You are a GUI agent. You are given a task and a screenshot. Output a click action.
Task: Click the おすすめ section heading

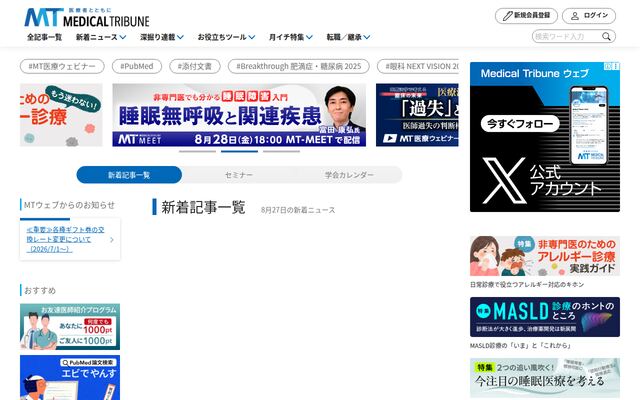click(x=40, y=291)
